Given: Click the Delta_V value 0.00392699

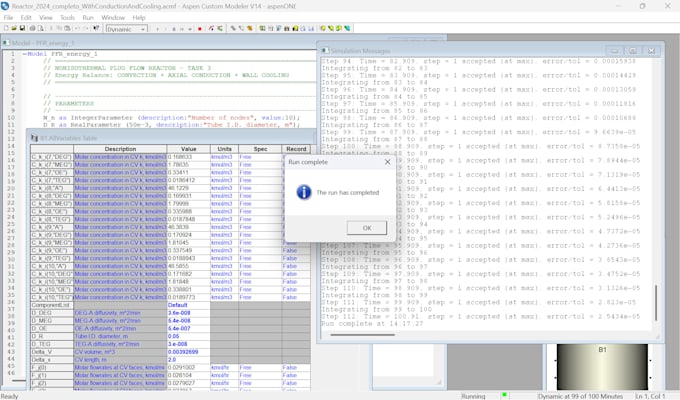Looking at the screenshot, I should pyautogui.click(x=189, y=352).
